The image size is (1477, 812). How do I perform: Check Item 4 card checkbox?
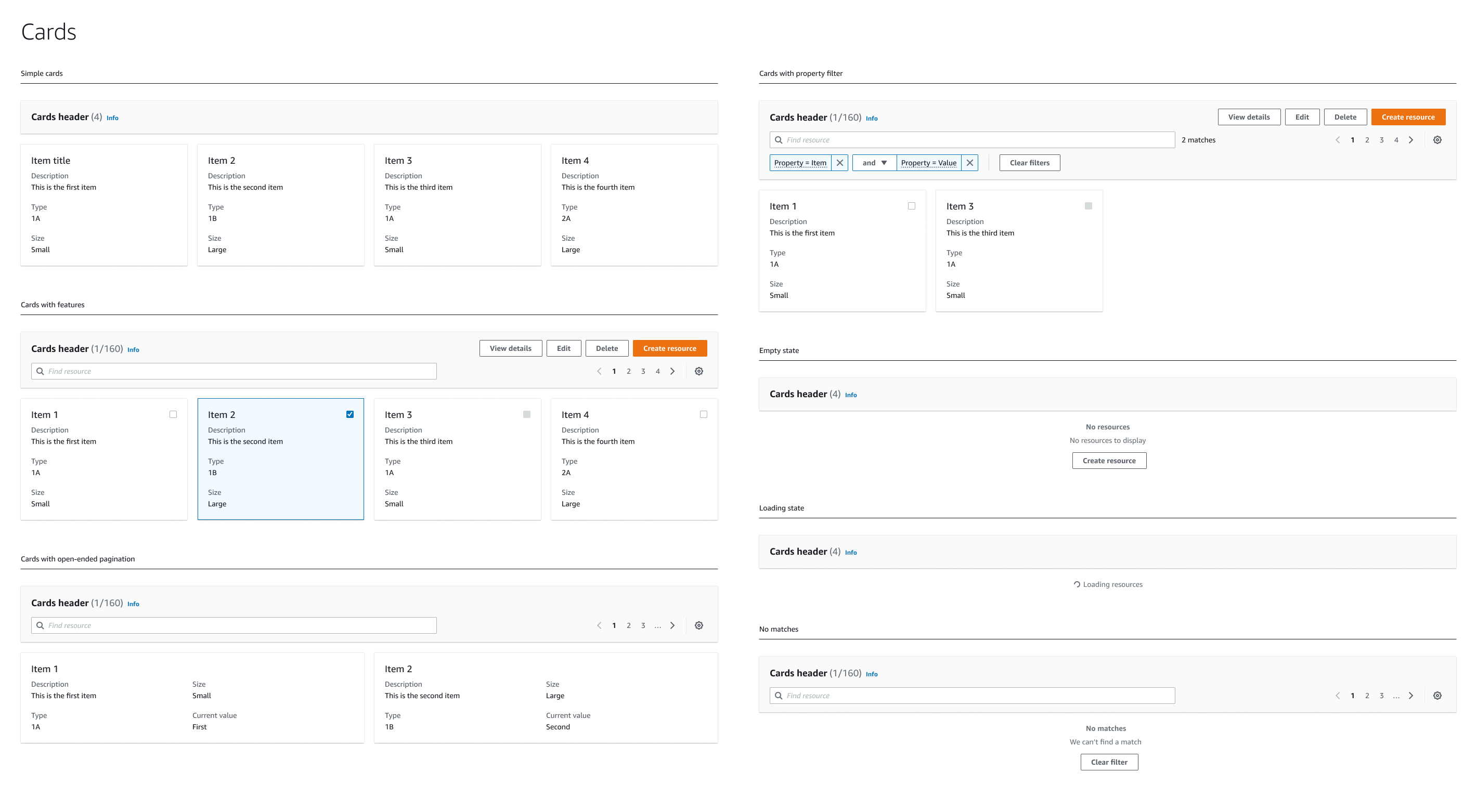[704, 414]
